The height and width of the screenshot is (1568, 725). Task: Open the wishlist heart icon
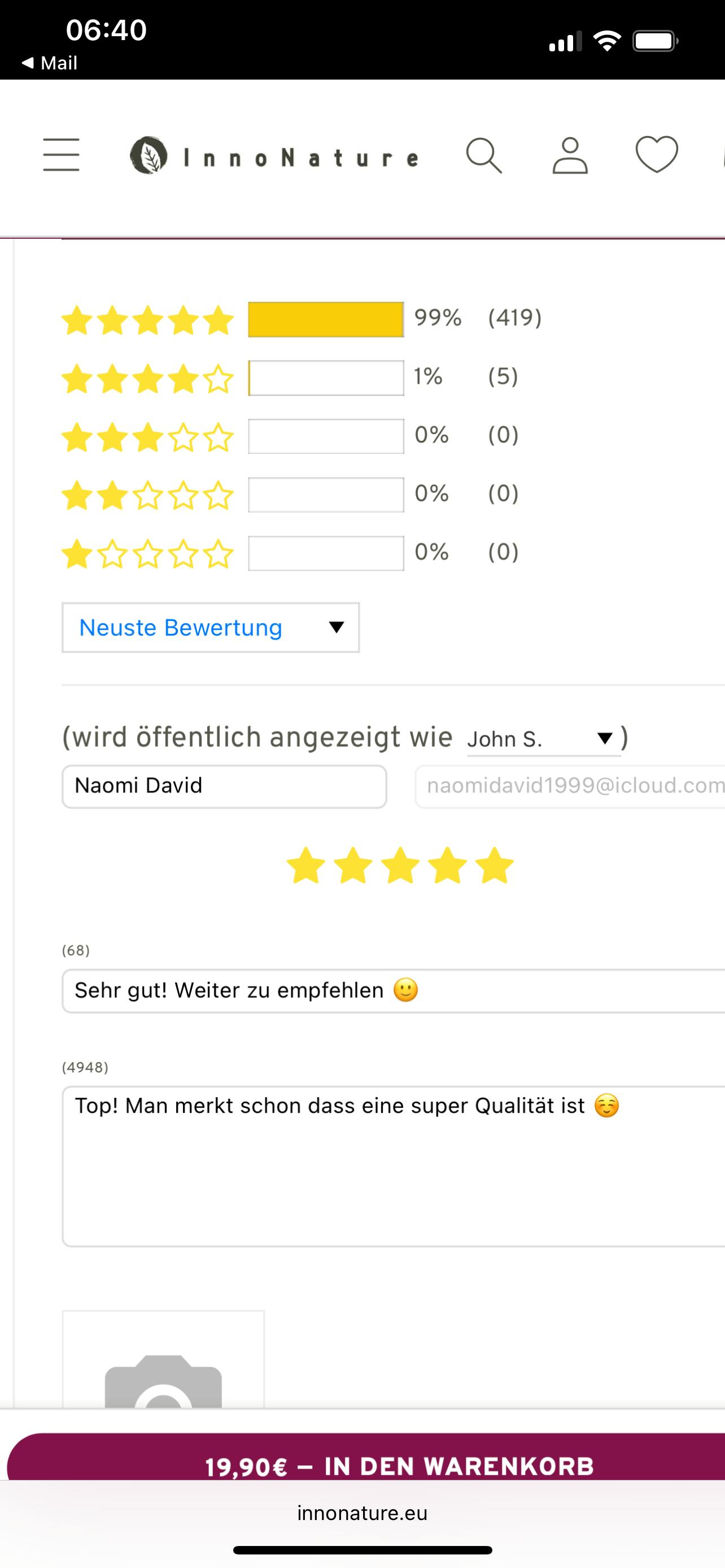[656, 154]
